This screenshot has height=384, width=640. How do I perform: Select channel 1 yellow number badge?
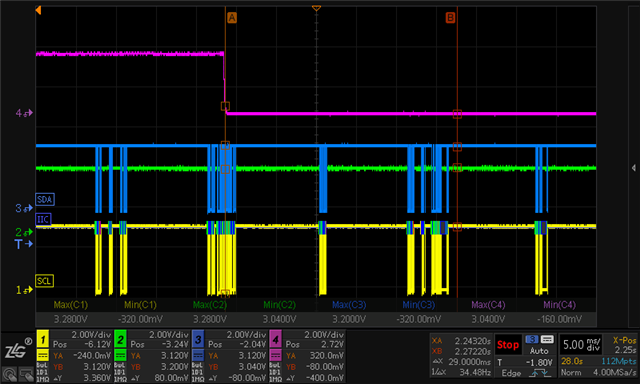42,339
